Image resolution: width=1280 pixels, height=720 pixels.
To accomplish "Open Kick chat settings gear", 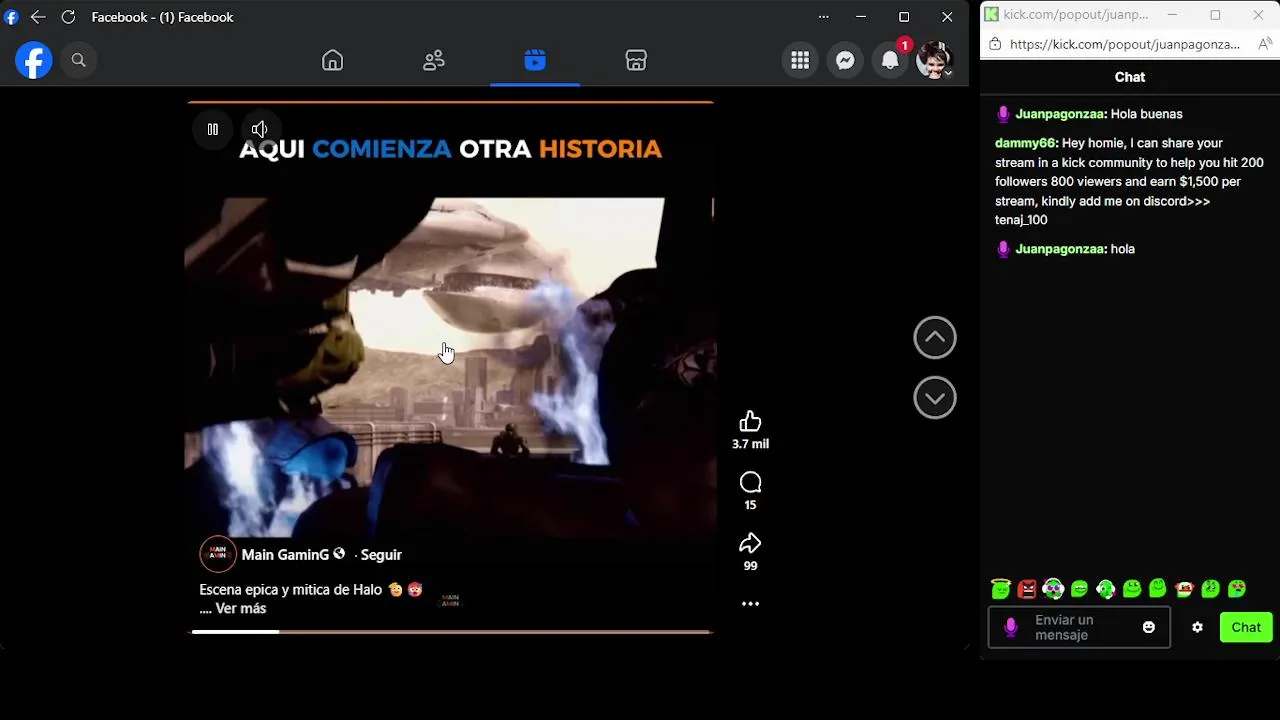I will (1197, 628).
